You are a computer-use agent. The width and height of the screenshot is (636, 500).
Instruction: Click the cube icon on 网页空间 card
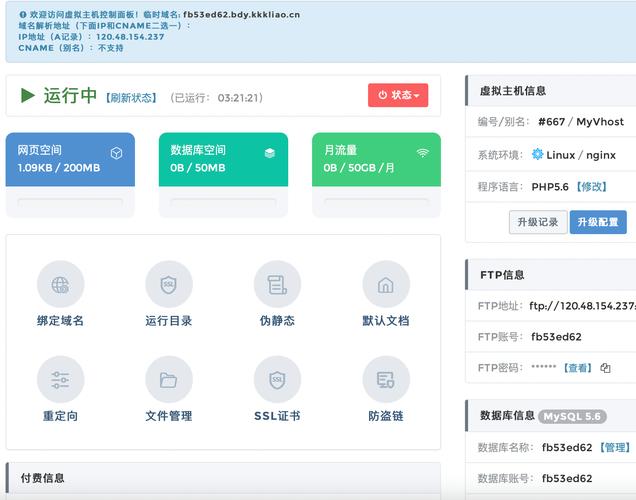pos(116,153)
